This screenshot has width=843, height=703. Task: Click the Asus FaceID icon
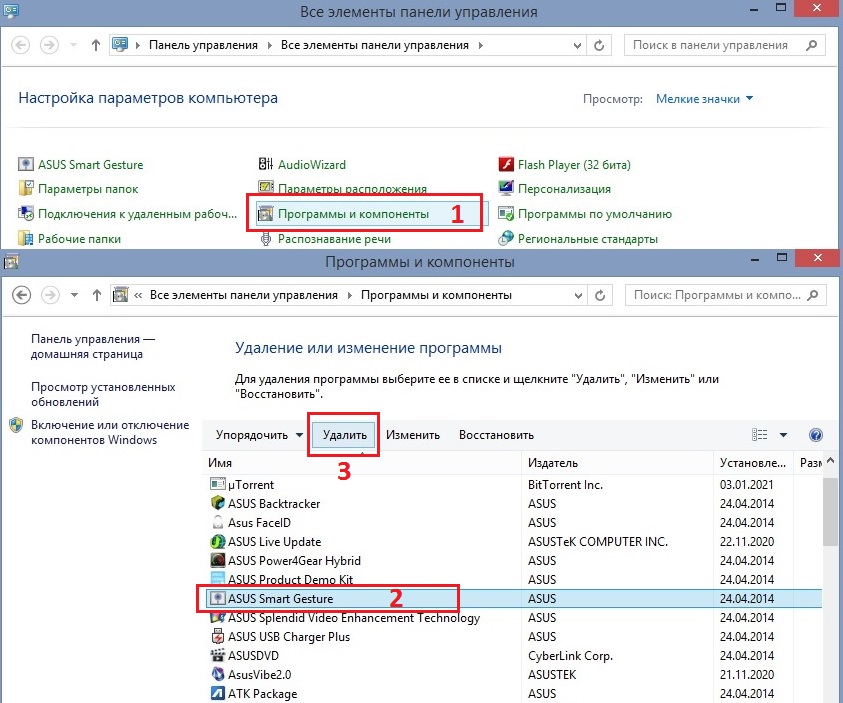coord(217,522)
